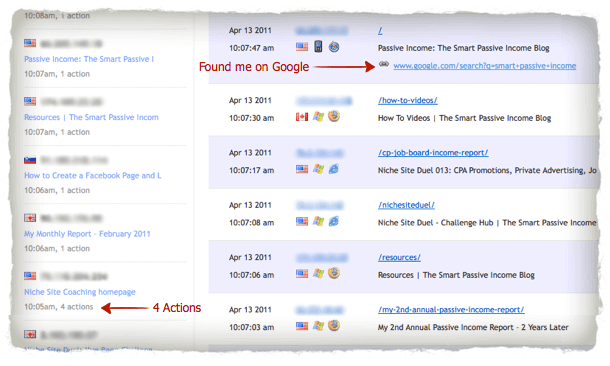Click Internet Explorer icon in cp-job-board row
This screenshot has width=610, height=366.
(x=334, y=169)
